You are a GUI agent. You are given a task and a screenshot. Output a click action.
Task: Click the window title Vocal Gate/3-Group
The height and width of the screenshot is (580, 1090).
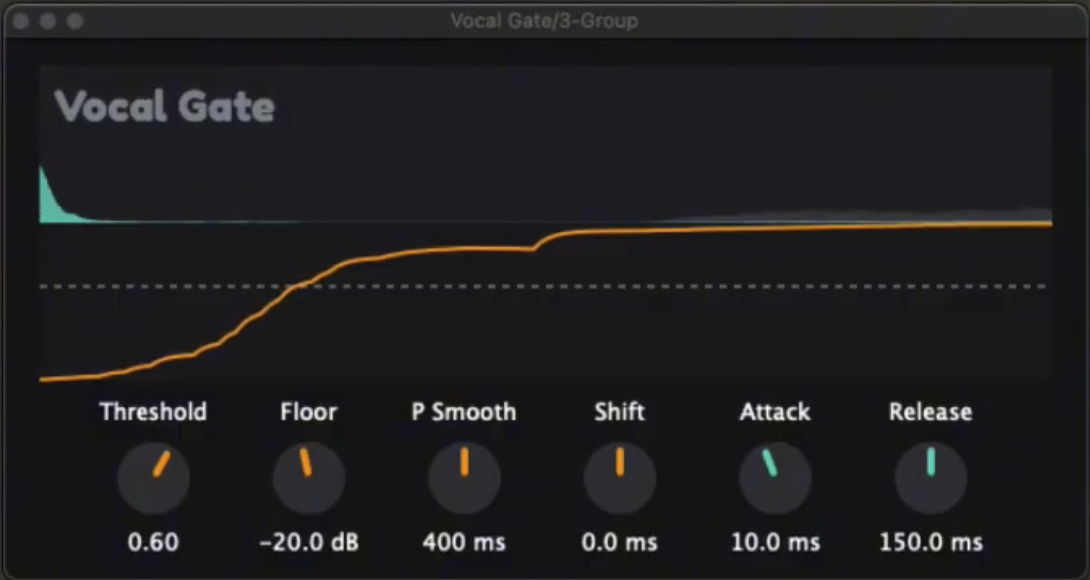click(x=544, y=21)
